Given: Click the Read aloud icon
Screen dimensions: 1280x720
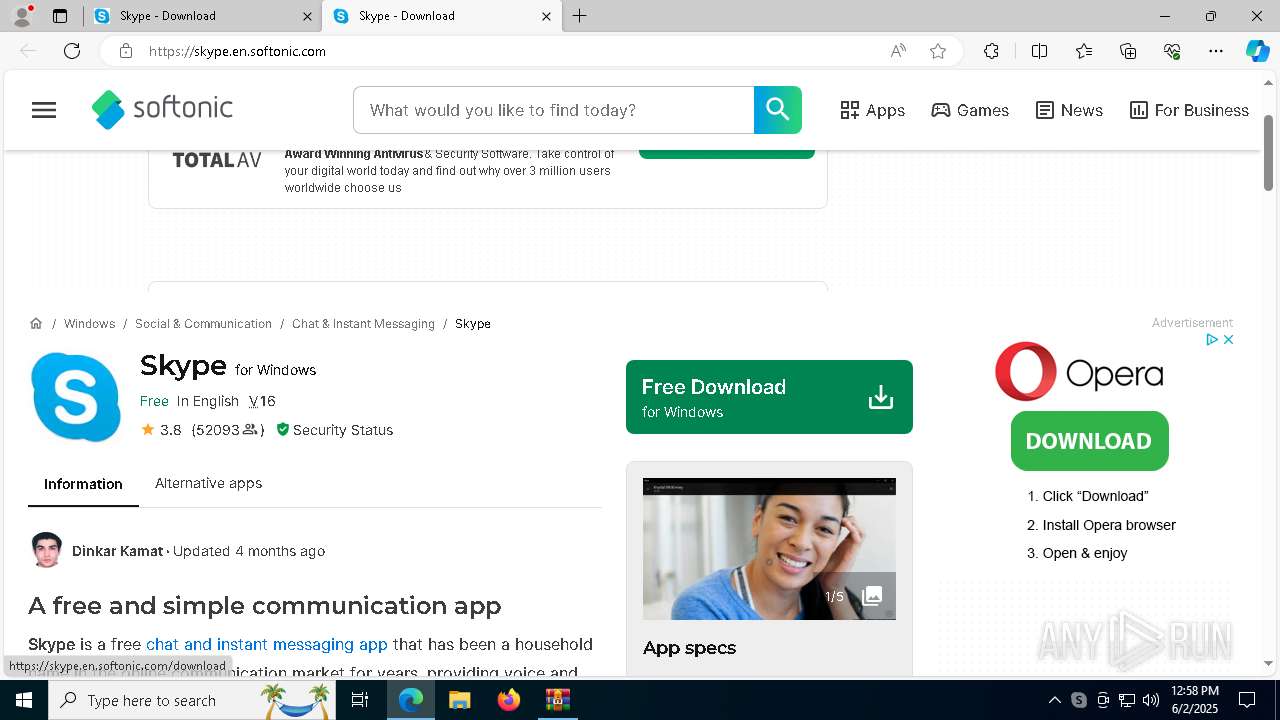Looking at the screenshot, I should click(x=898, y=51).
